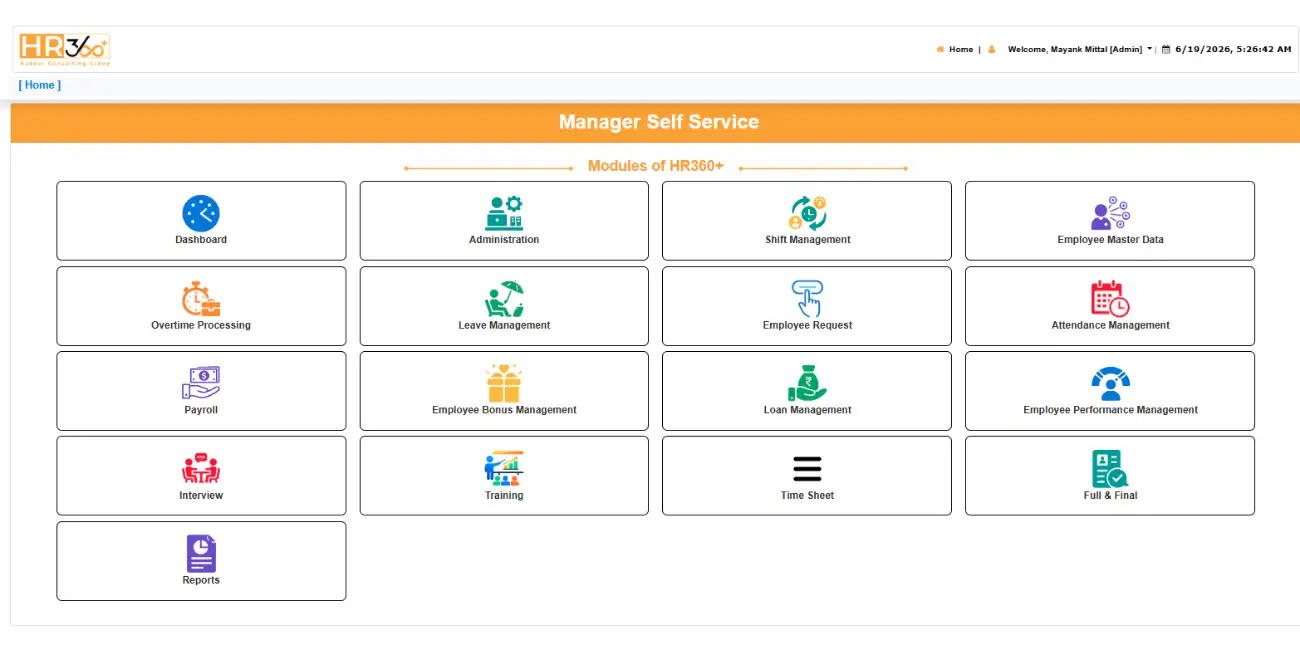Click the Employee Request touch icon

click(x=807, y=299)
